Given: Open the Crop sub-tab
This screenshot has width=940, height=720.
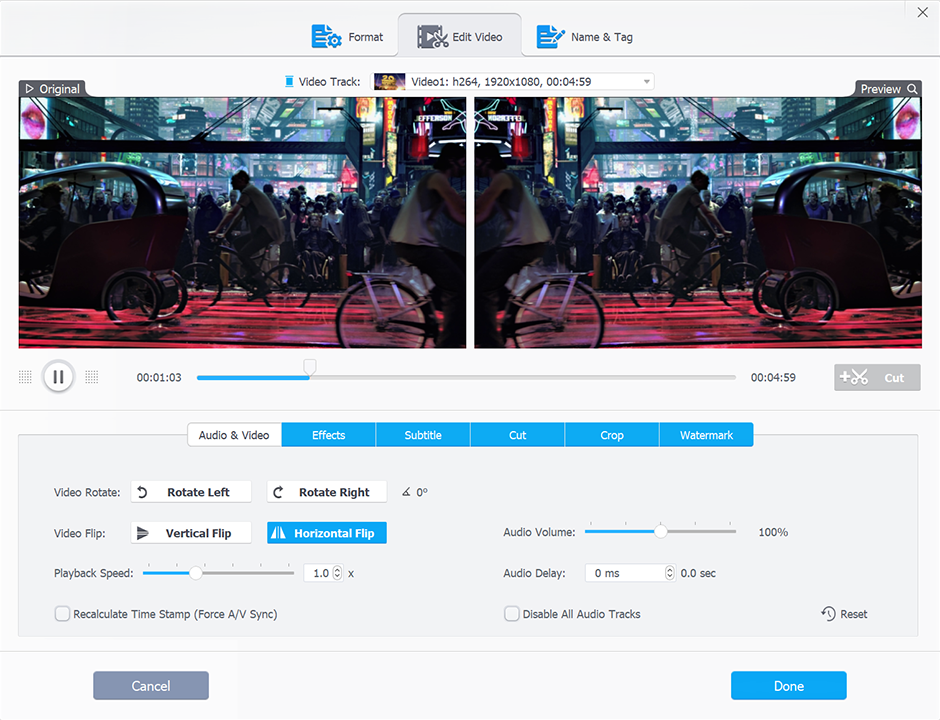Looking at the screenshot, I should (x=612, y=435).
